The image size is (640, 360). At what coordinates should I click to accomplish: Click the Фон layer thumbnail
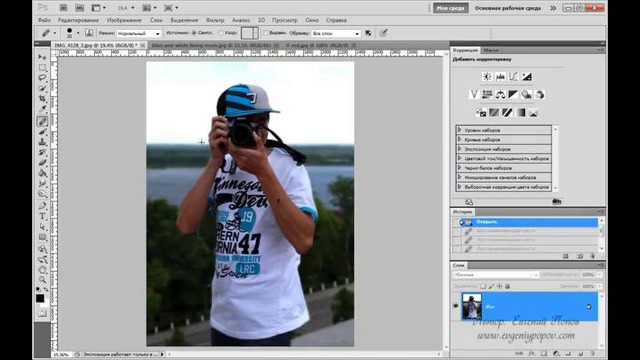[x=471, y=306]
